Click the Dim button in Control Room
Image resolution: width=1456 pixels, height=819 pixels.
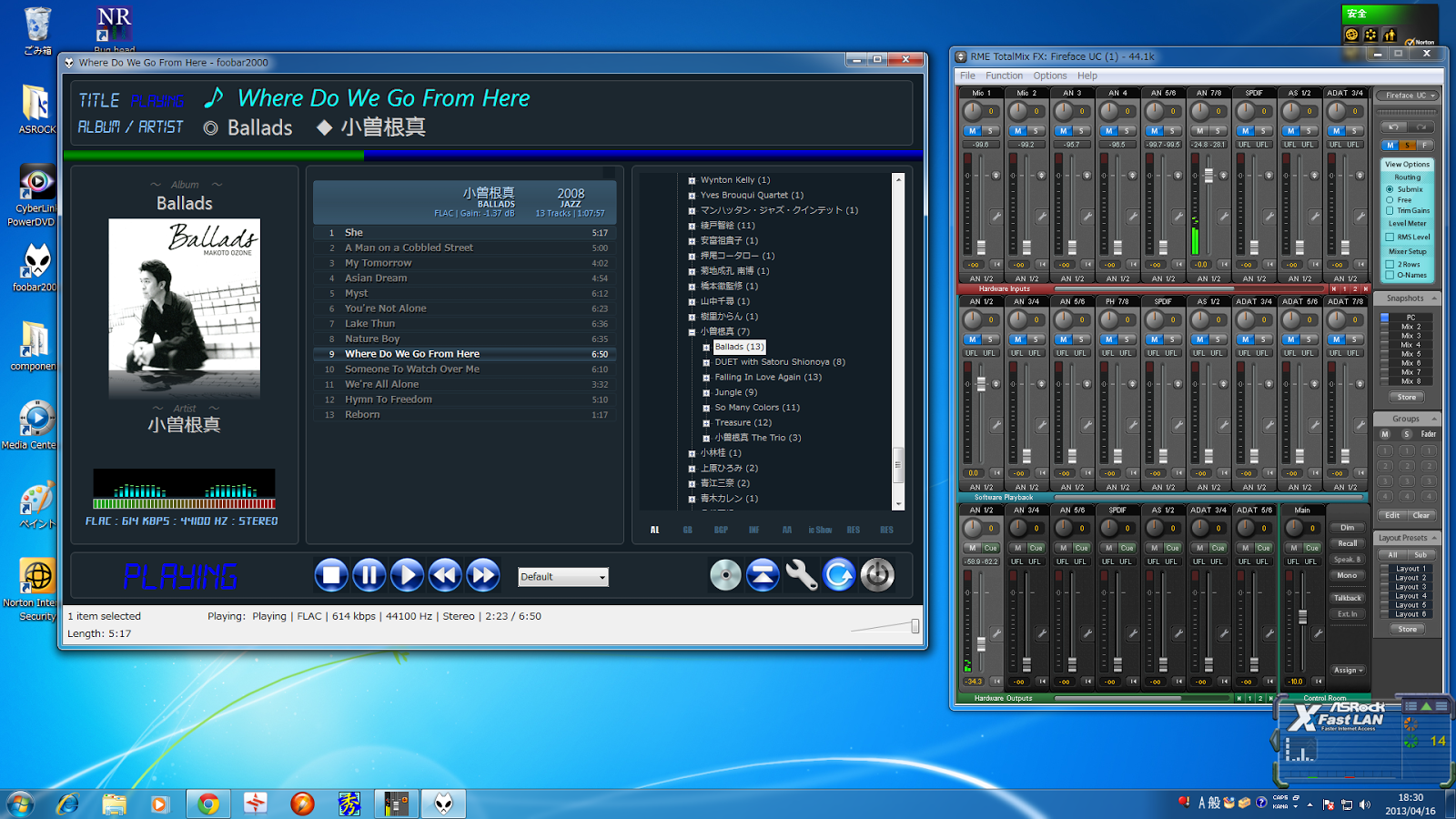point(1348,528)
